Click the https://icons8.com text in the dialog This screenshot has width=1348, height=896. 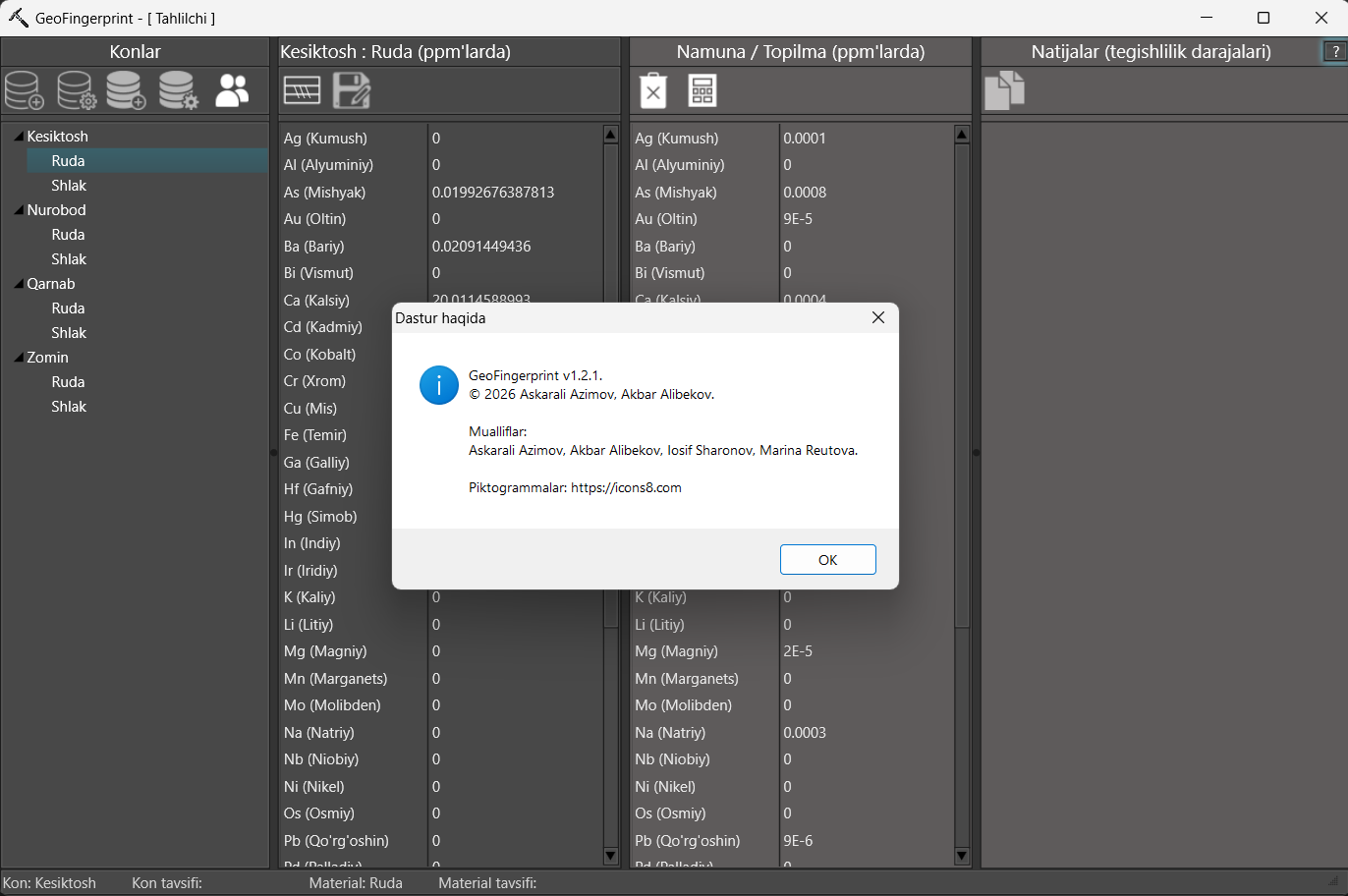coord(626,487)
